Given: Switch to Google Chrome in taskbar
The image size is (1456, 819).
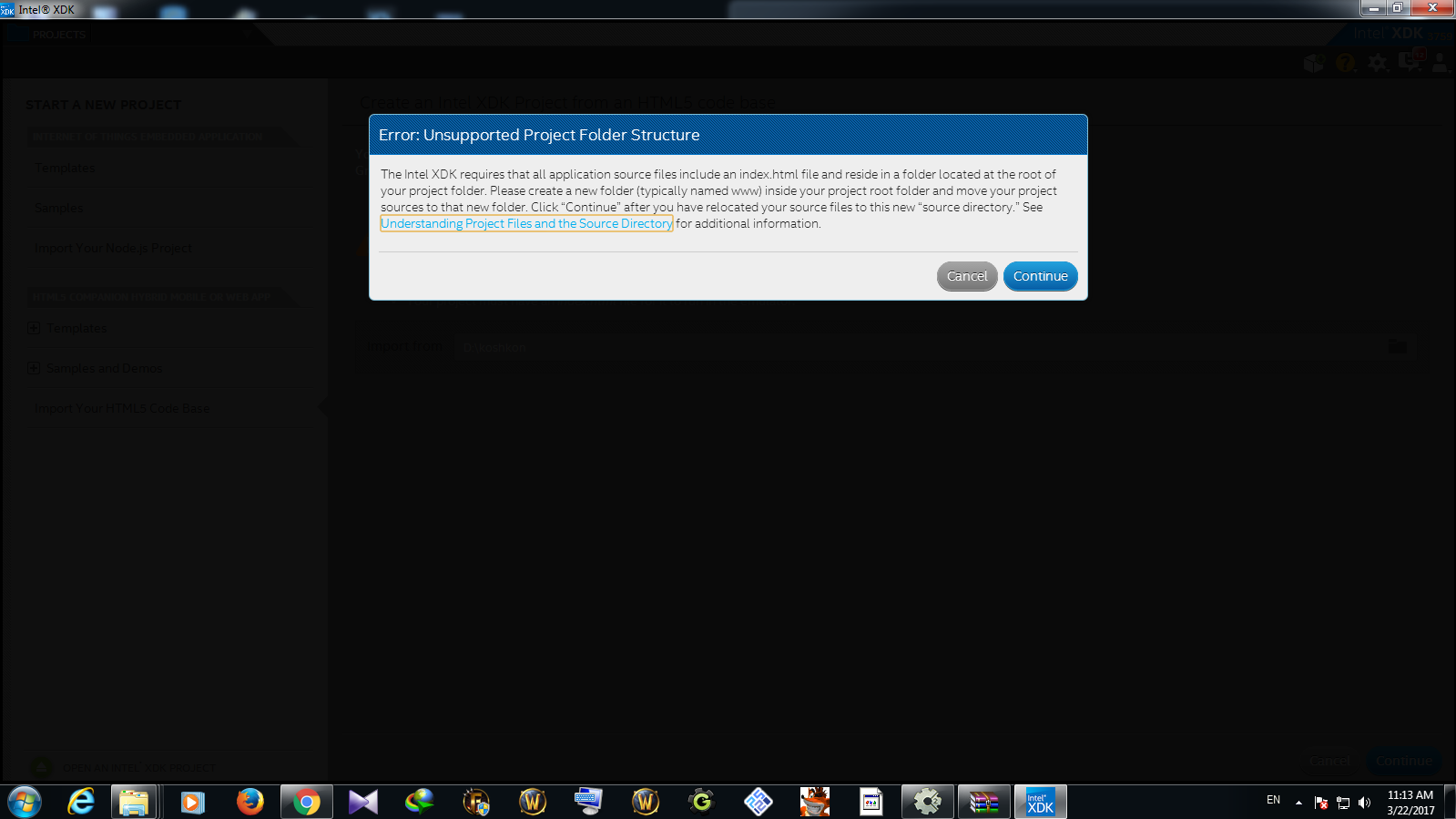Looking at the screenshot, I should [307, 802].
